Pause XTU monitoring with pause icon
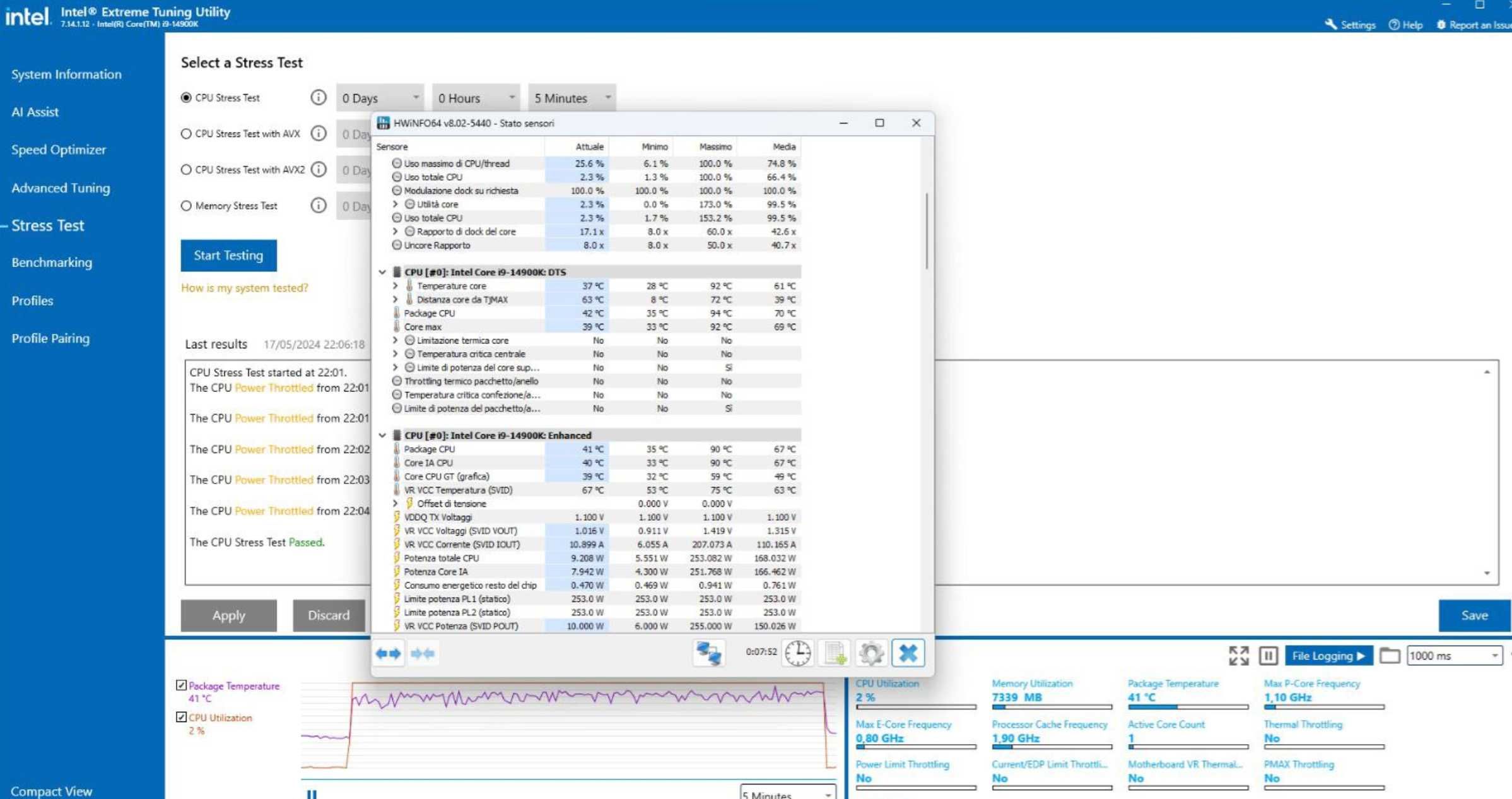 (1268, 656)
